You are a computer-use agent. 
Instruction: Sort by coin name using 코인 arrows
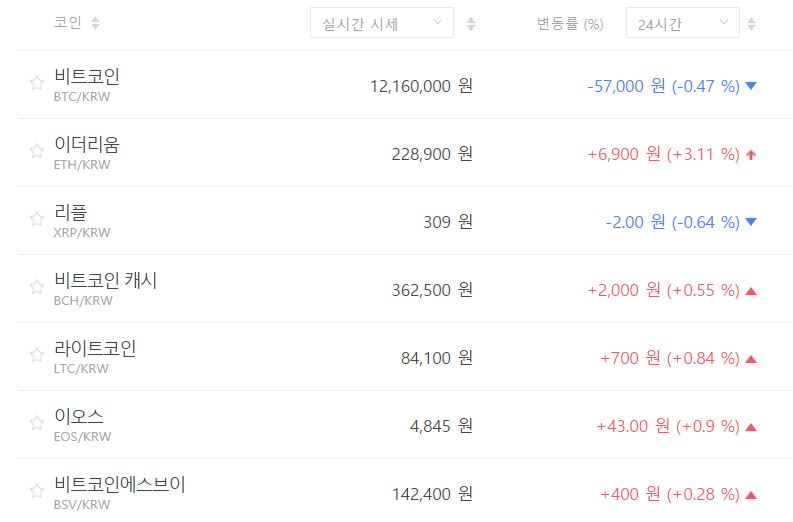pos(95,23)
